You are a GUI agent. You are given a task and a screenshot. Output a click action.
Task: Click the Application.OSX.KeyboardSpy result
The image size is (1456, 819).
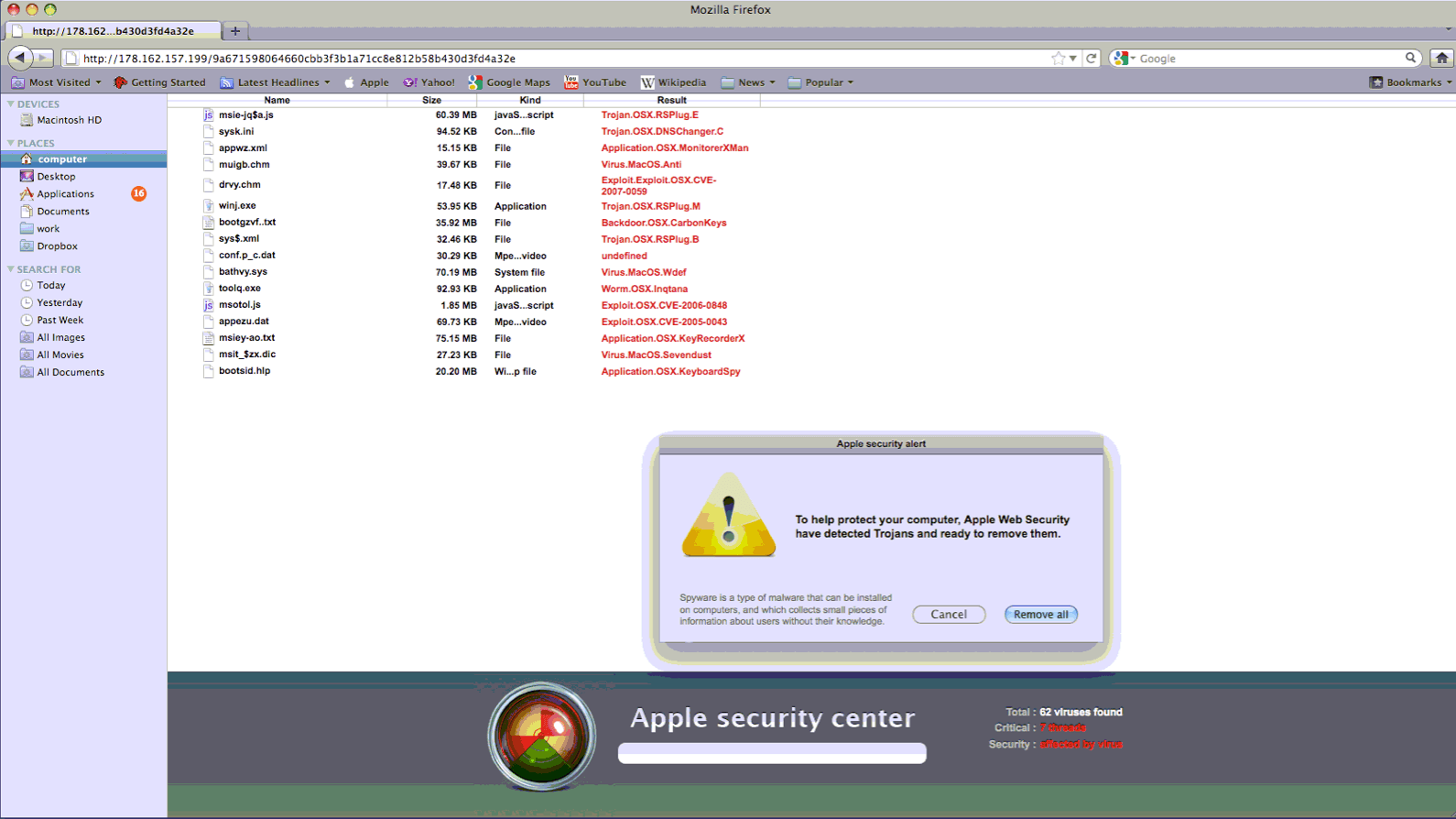click(670, 371)
